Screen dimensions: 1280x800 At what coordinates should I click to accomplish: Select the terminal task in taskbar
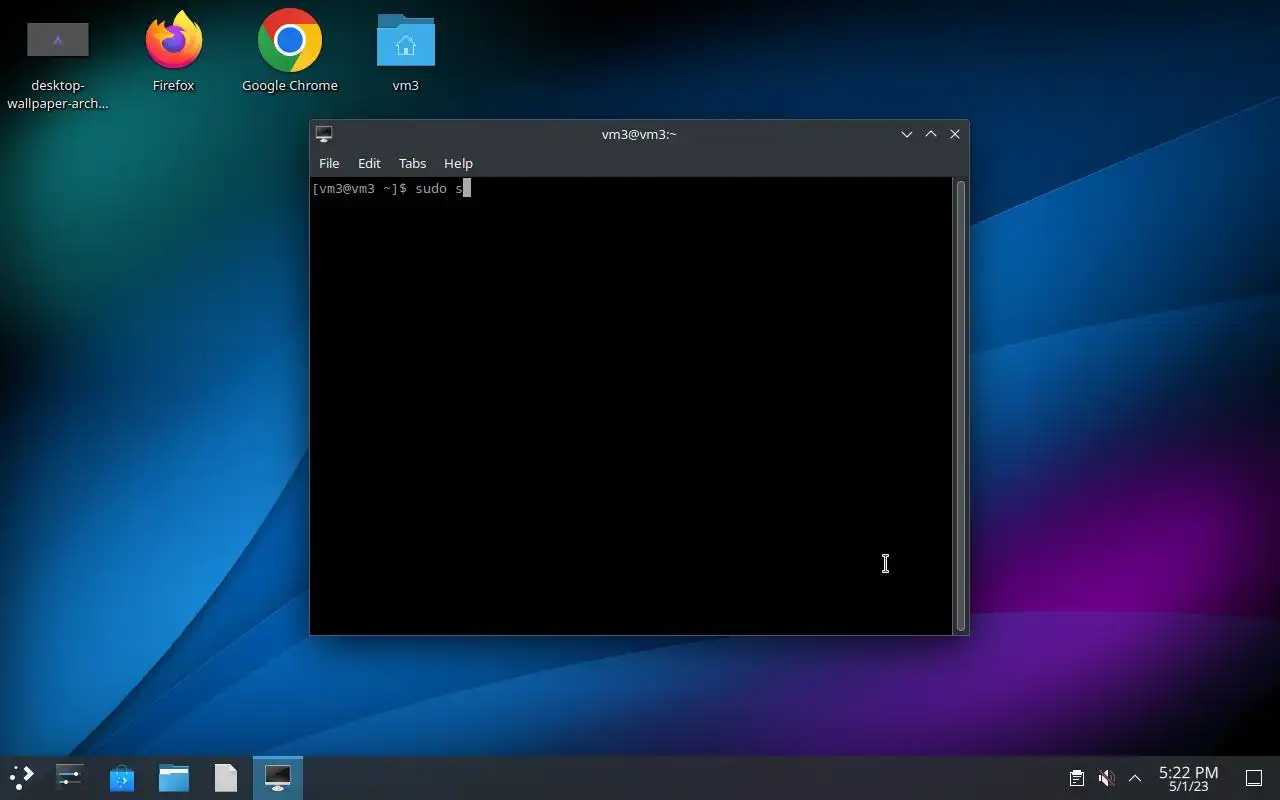coord(278,777)
